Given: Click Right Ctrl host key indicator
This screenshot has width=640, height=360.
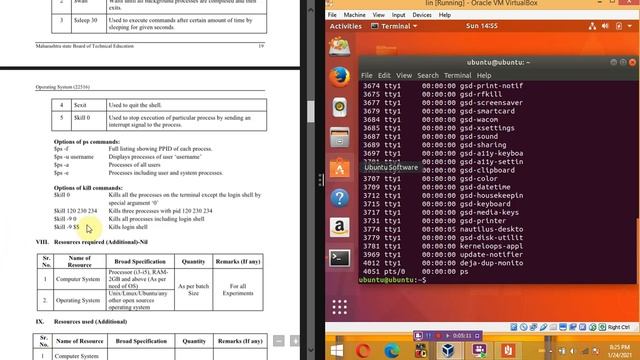Looking at the screenshot, I should (618, 327).
